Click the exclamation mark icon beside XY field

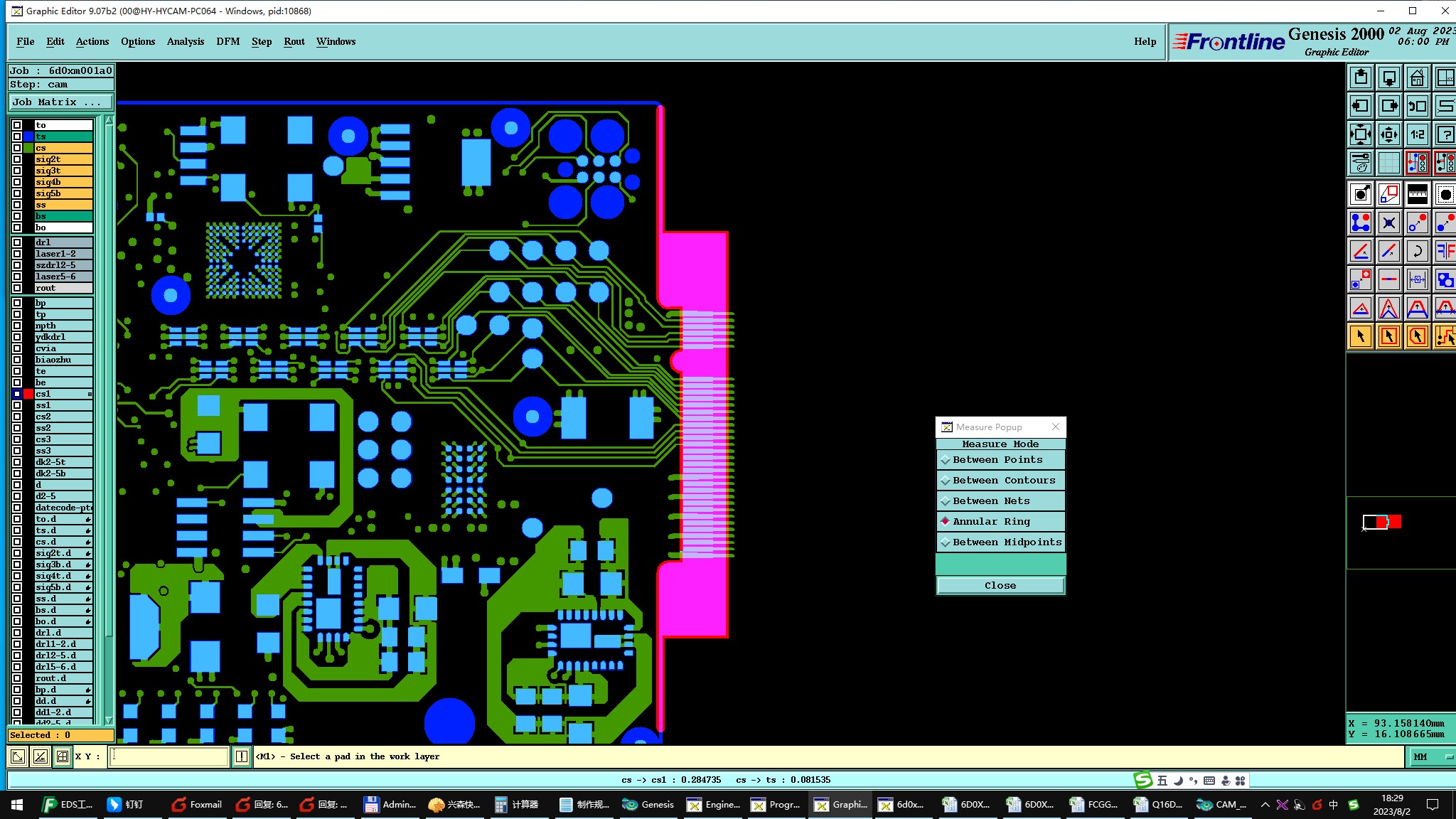tap(242, 756)
